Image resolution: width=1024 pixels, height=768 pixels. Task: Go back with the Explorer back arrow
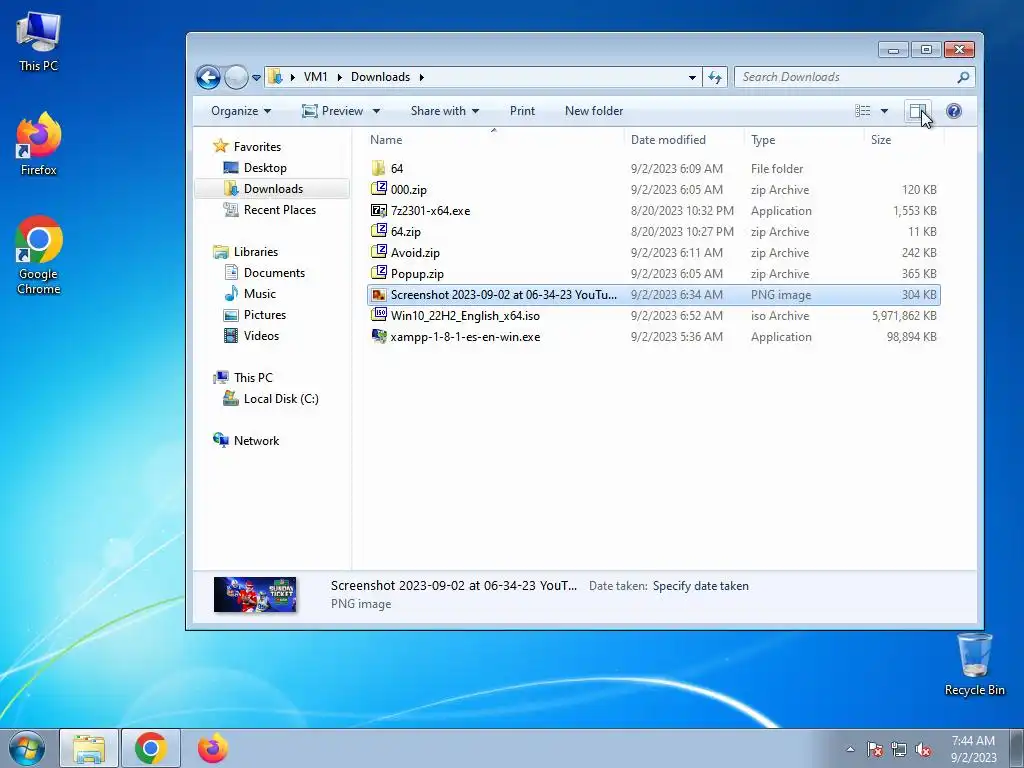pos(208,77)
